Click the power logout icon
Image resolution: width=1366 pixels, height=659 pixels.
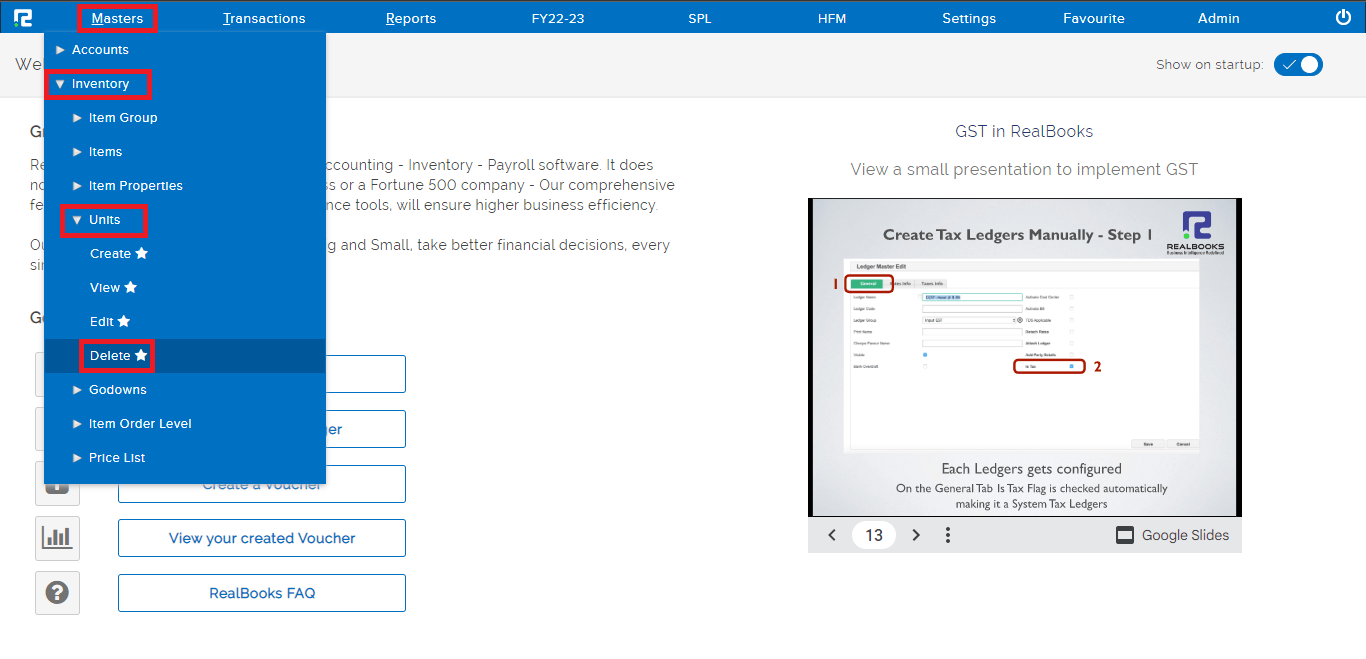click(1343, 17)
